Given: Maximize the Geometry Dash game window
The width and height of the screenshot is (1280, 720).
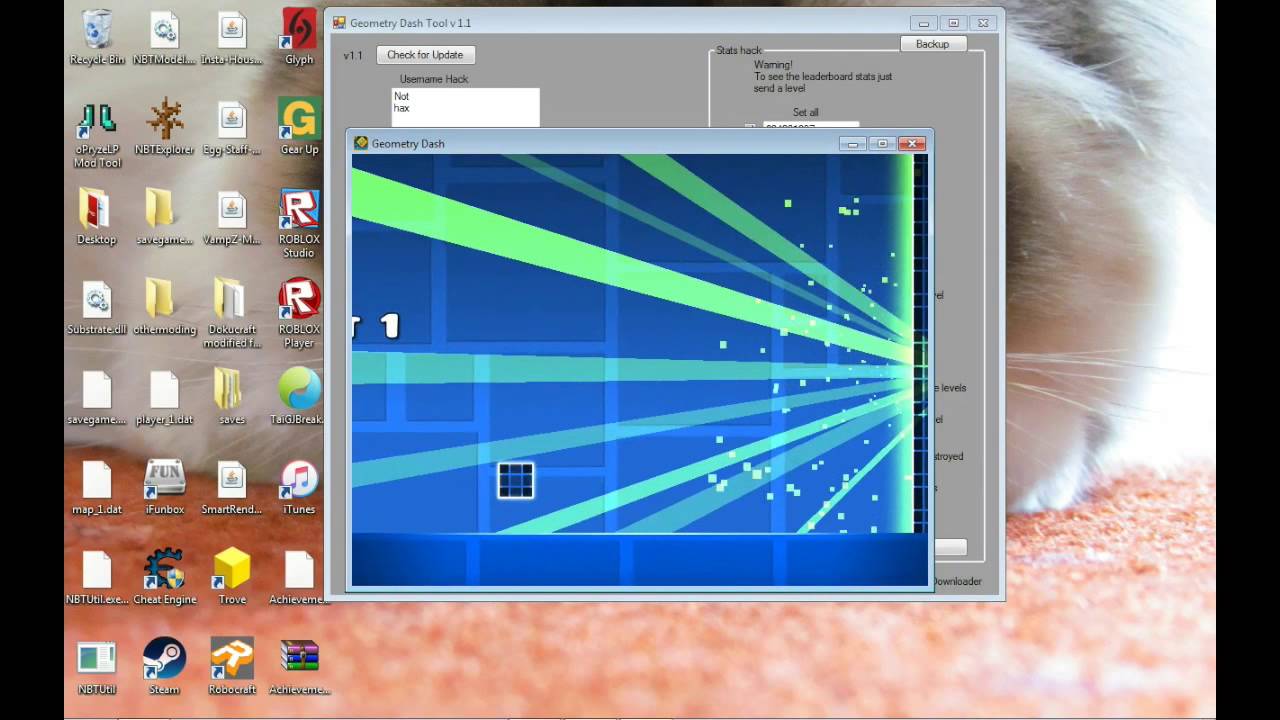Looking at the screenshot, I should coord(882,144).
